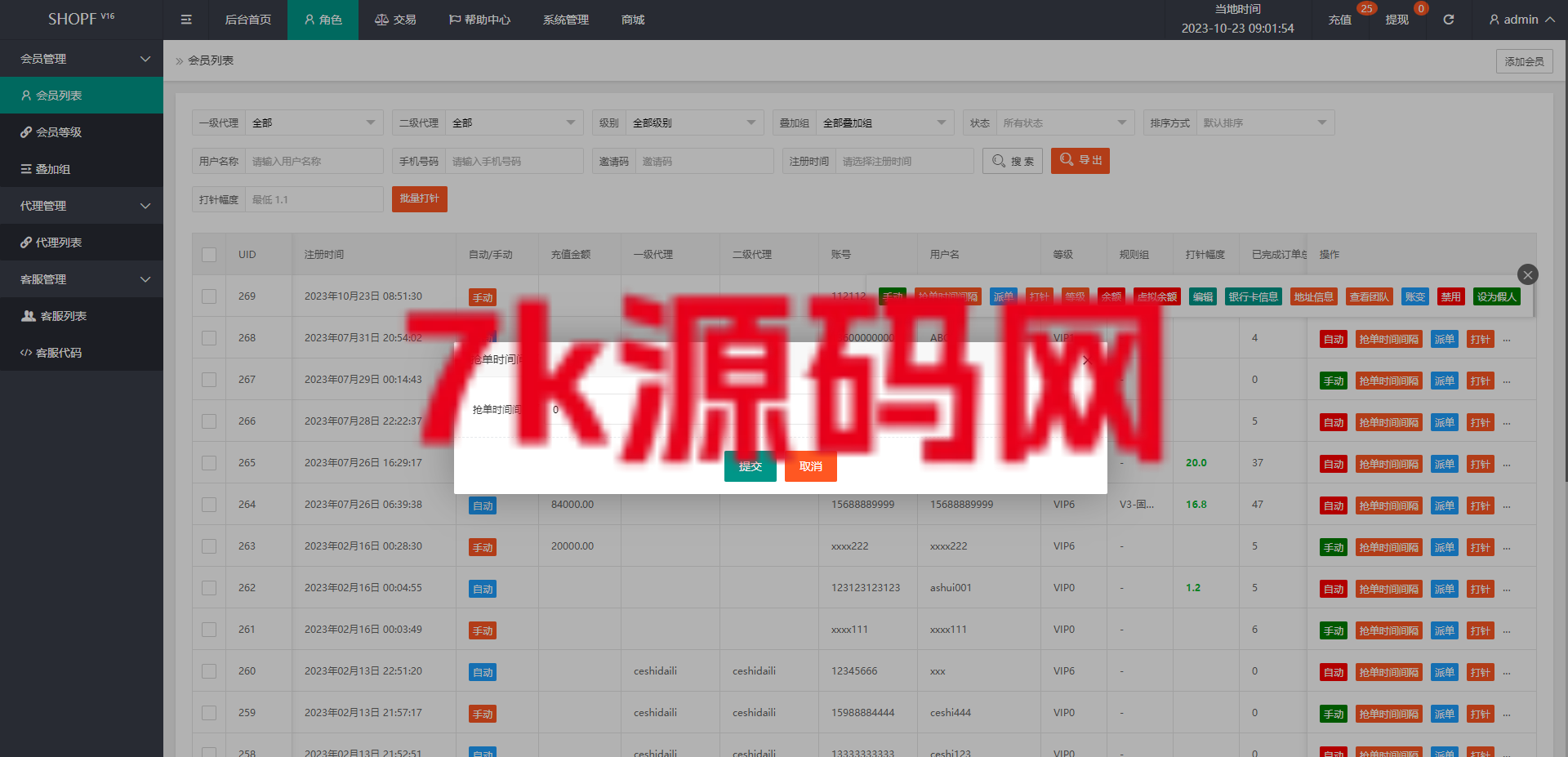Click 地址信息 in the popup action bar

coord(1313,297)
